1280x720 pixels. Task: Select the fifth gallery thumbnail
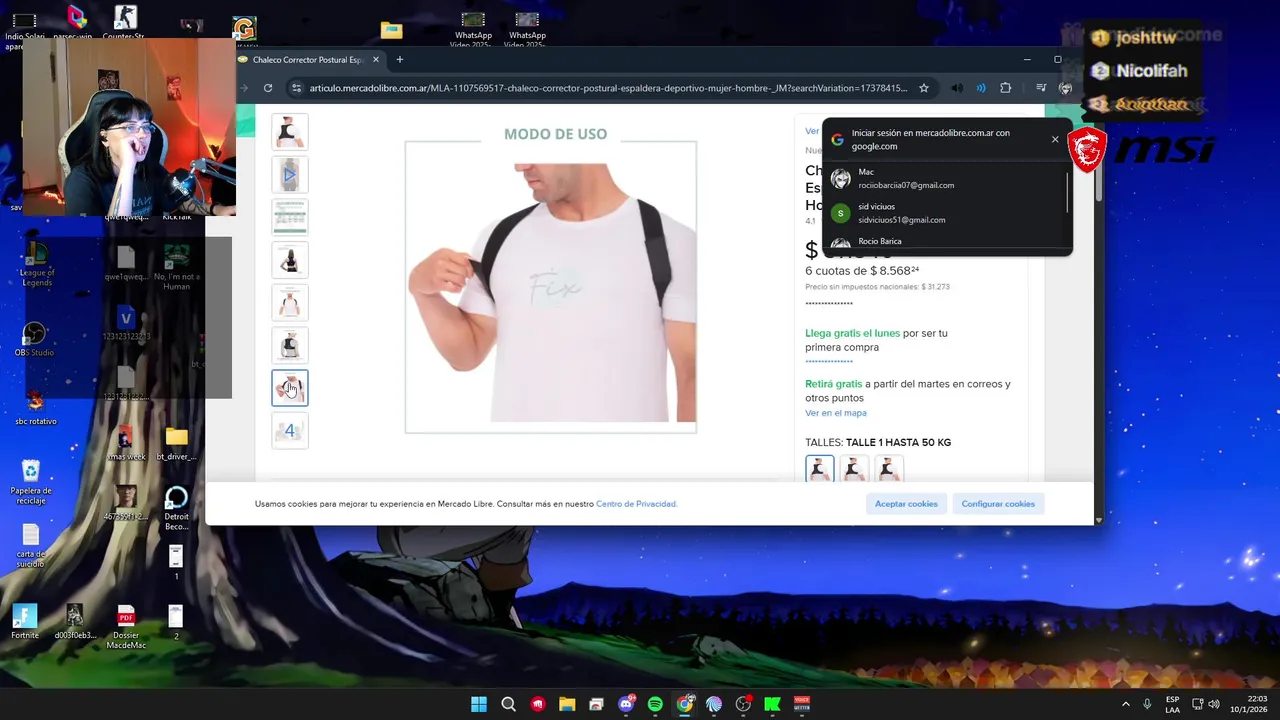(290, 303)
